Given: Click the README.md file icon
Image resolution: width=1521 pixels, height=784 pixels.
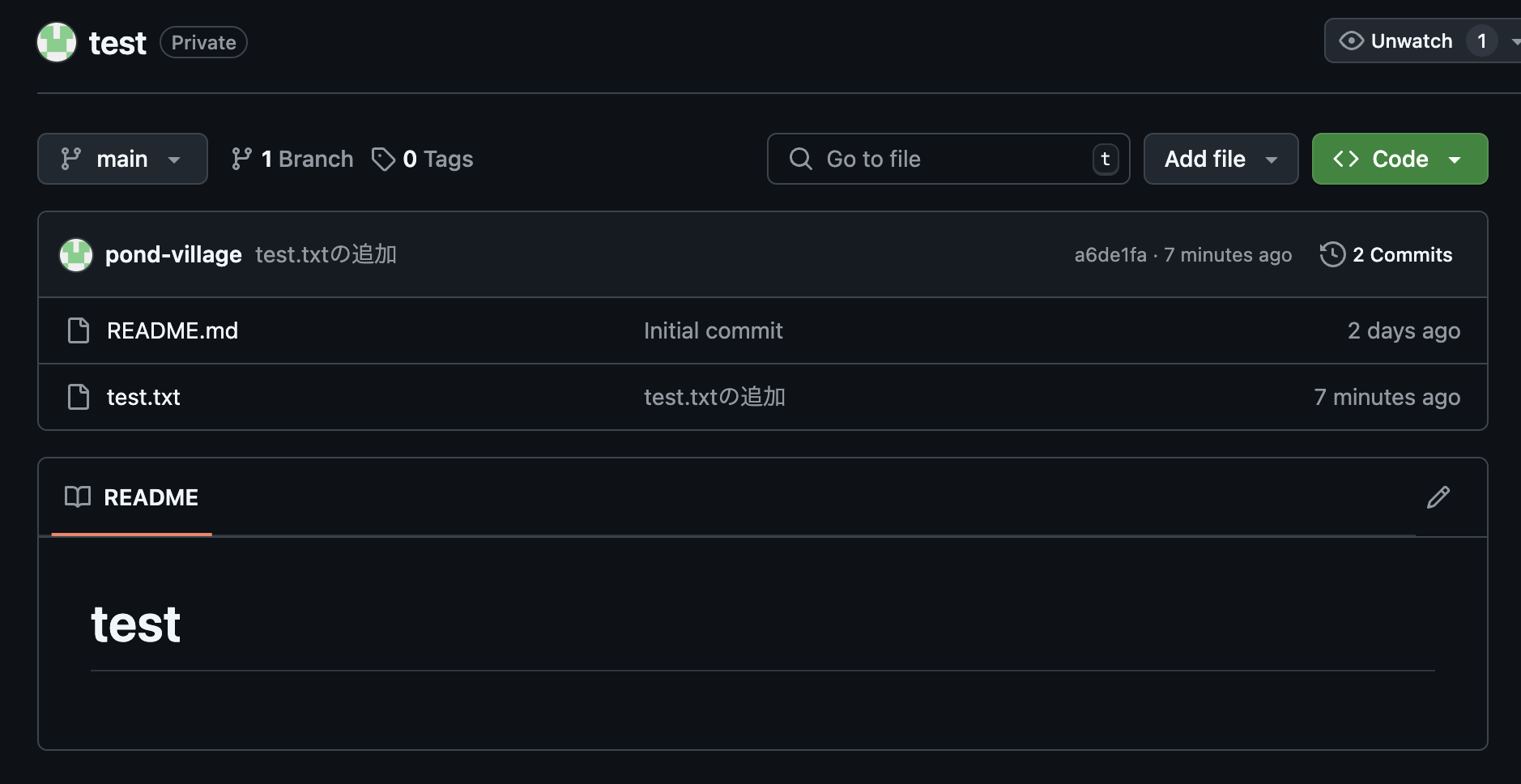Looking at the screenshot, I should pyautogui.click(x=79, y=330).
